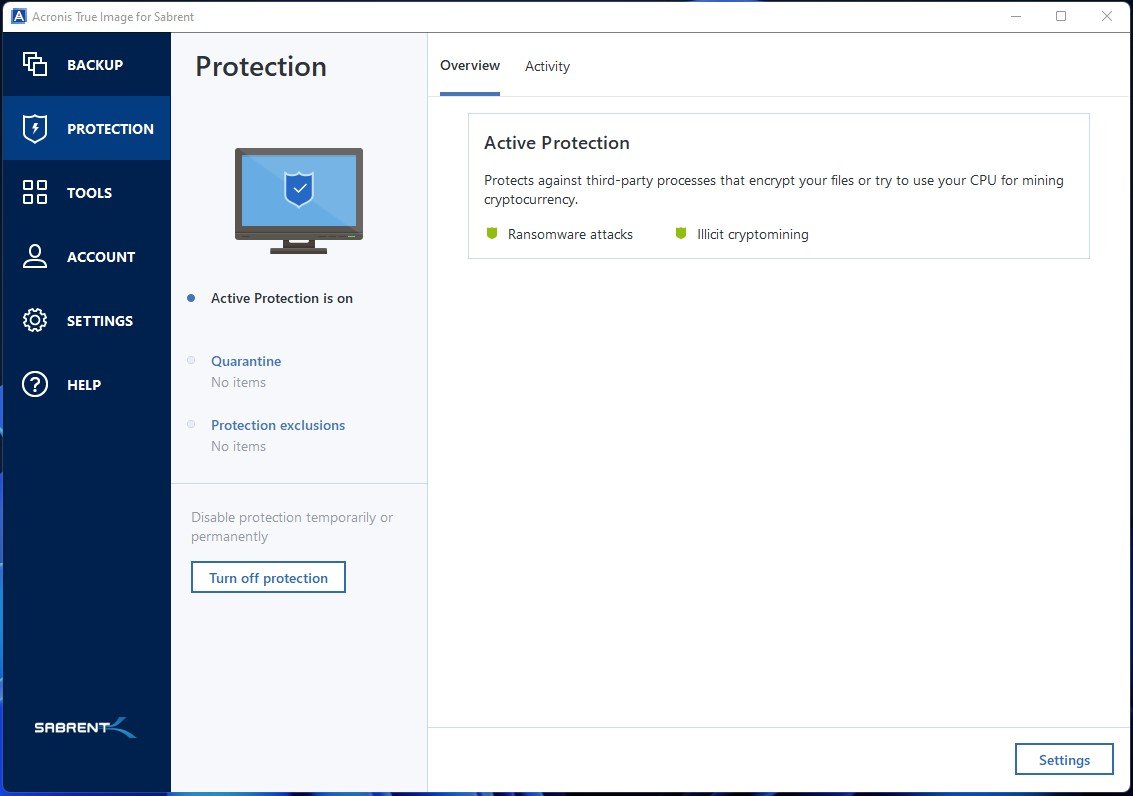The width and height of the screenshot is (1133, 796).
Task: Select the Protection exclusions indicator
Action: 191,425
